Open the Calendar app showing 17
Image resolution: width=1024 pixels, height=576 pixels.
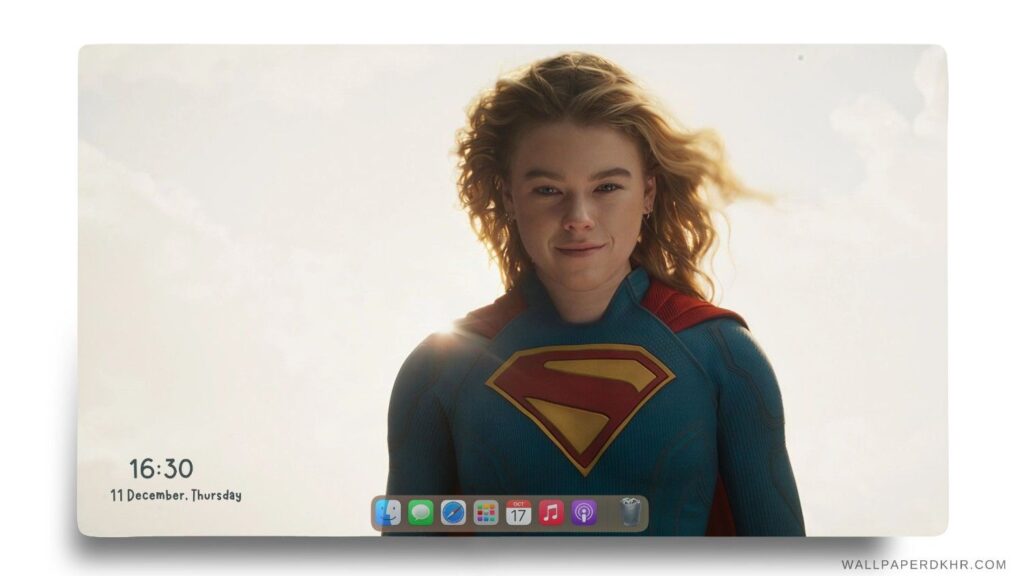(x=519, y=513)
